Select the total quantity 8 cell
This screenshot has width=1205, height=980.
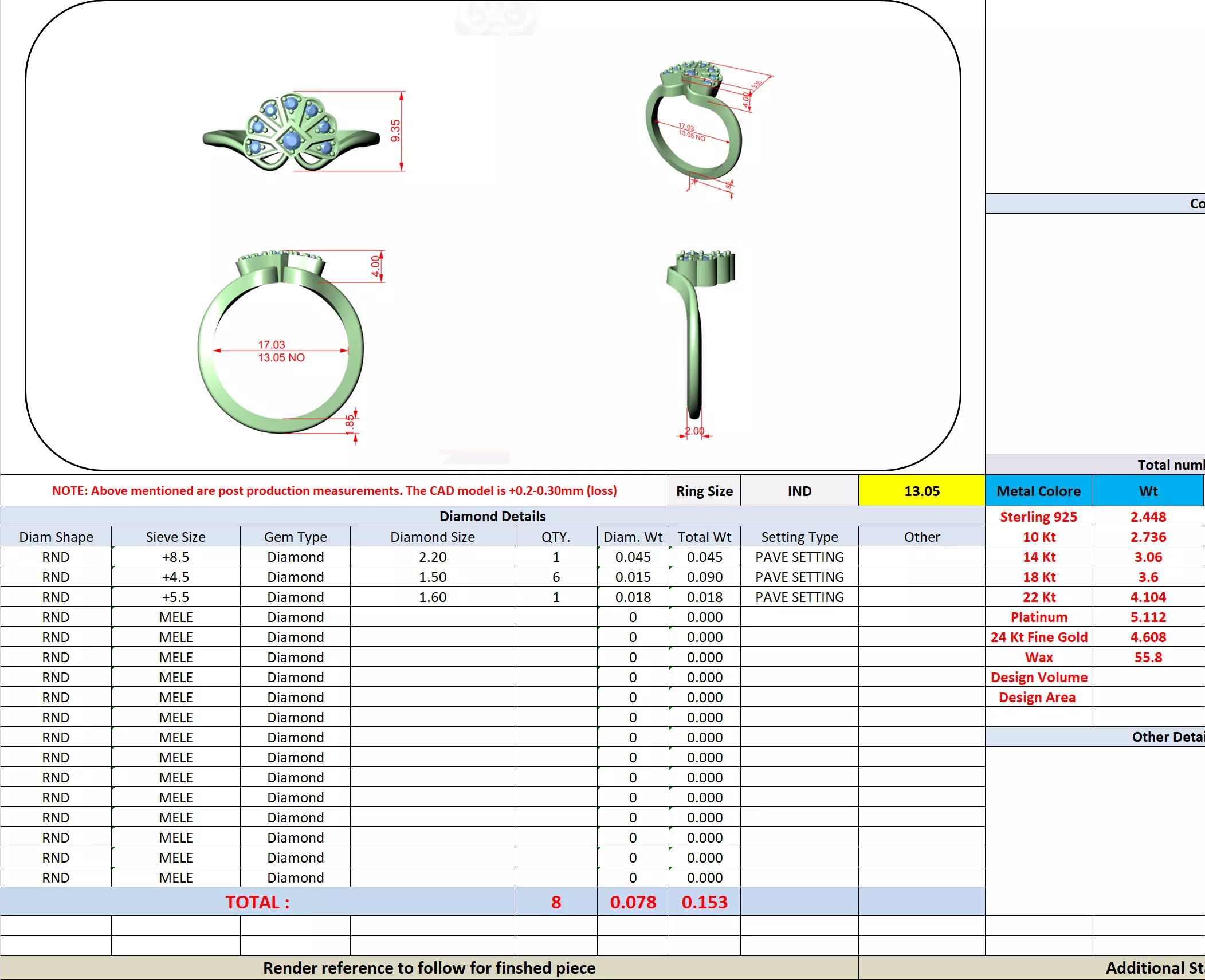555,902
